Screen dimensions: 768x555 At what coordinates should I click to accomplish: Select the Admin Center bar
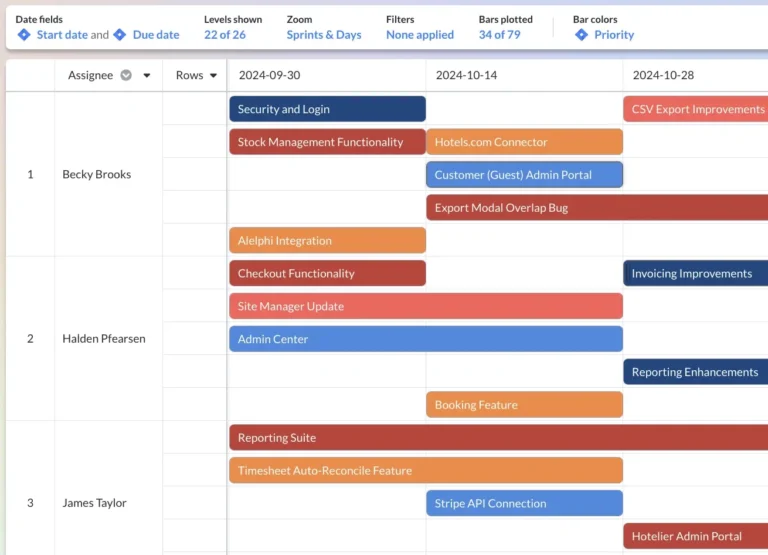[426, 338]
